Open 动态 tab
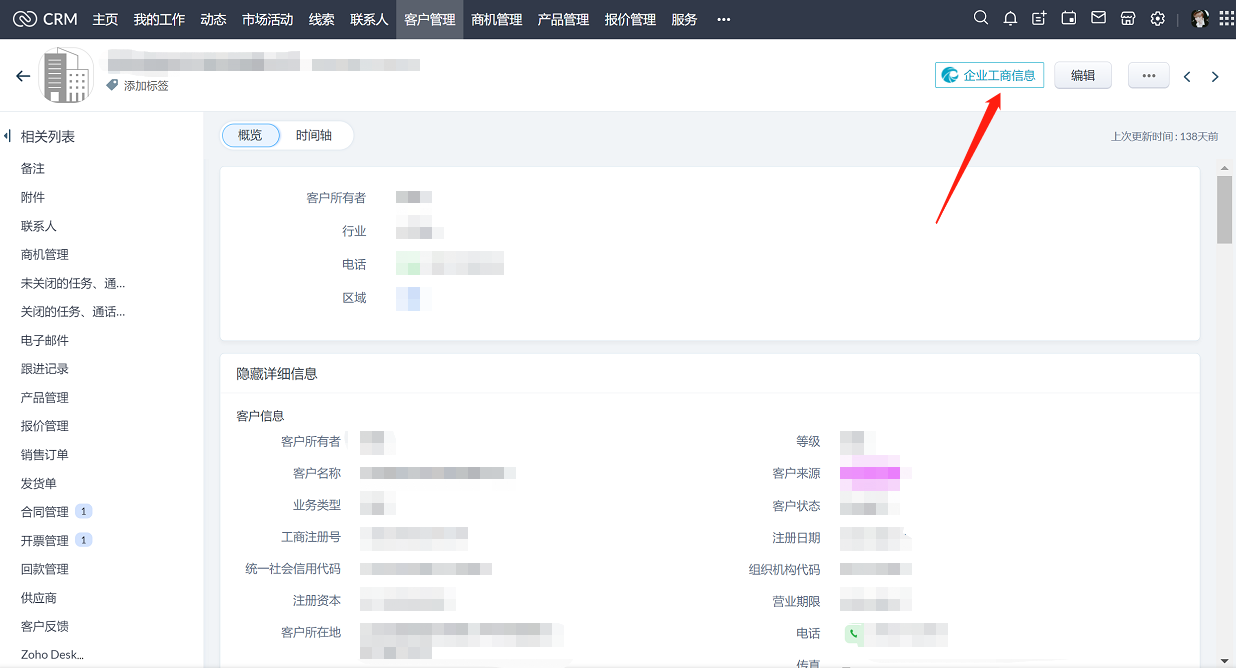Image resolution: width=1236 pixels, height=668 pixels. tap(213, 19)
